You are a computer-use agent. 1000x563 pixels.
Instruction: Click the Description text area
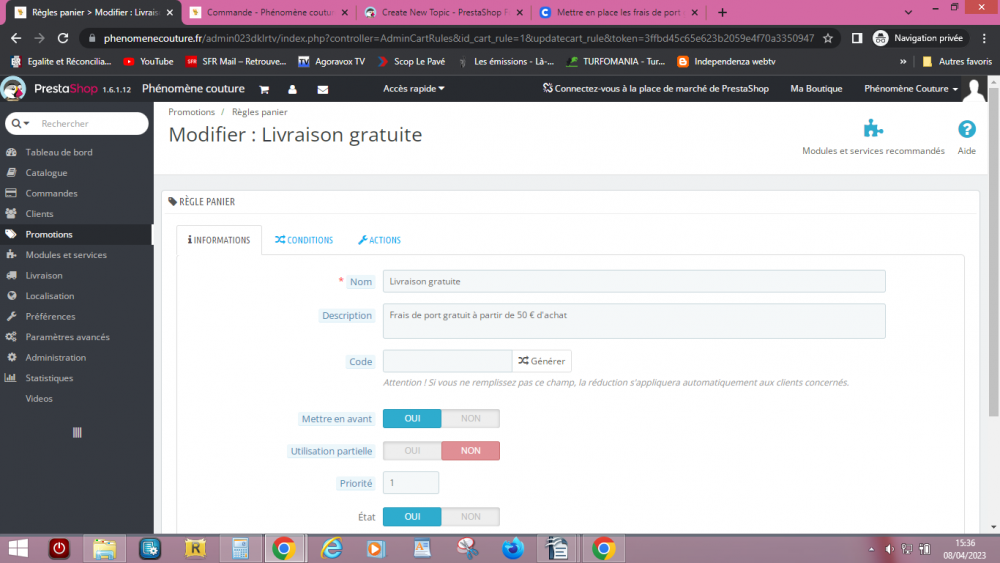tap(634, 321)
